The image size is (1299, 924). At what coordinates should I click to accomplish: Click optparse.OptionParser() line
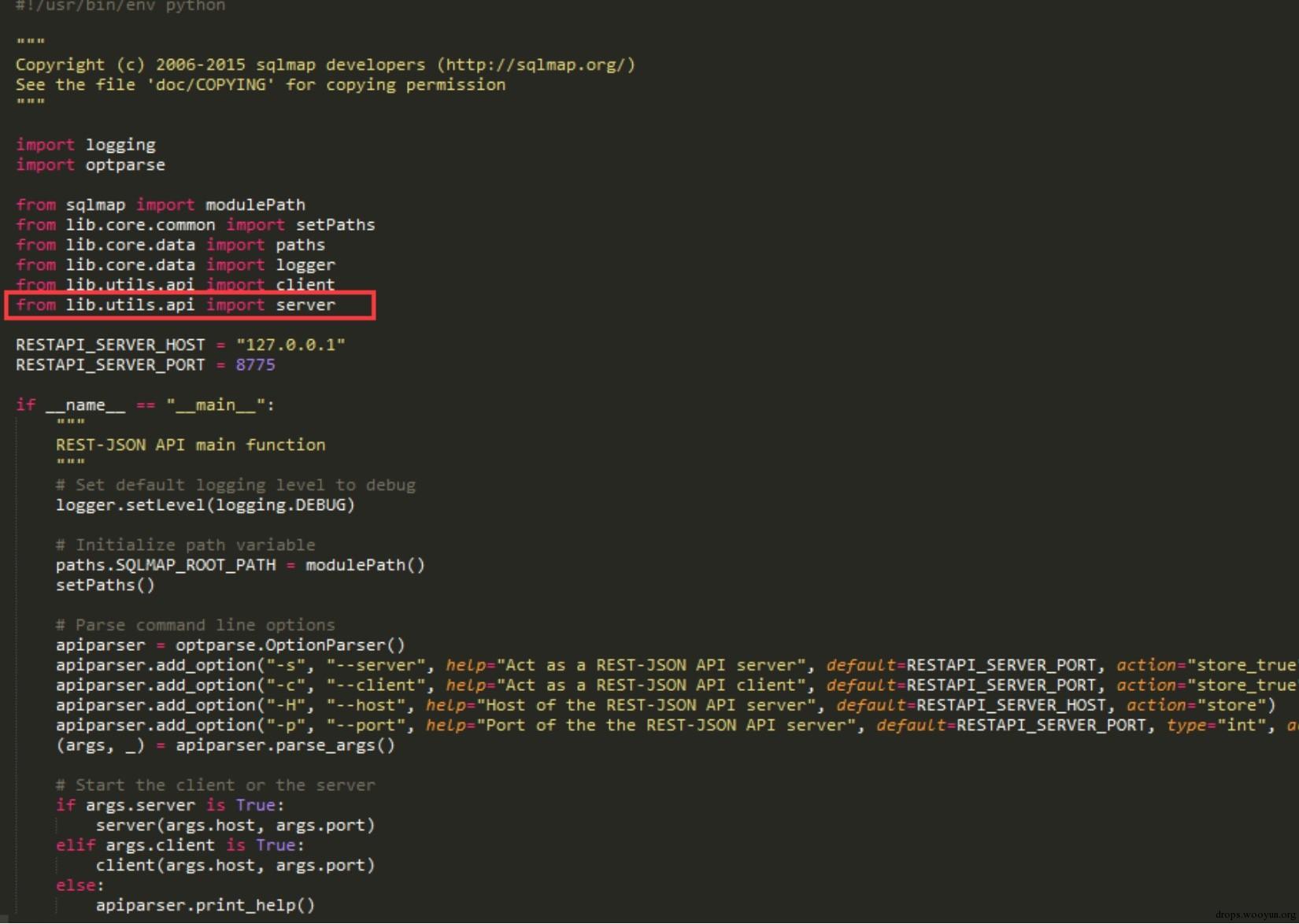tap(231, 645)
